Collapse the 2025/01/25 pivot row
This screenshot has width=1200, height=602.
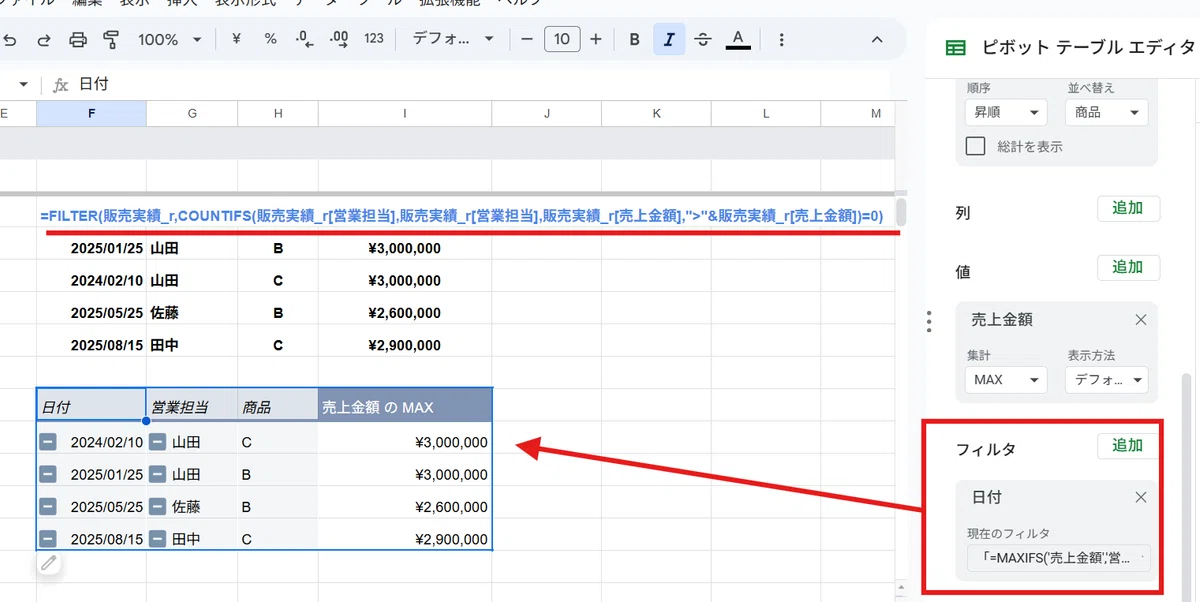[48, 474]
